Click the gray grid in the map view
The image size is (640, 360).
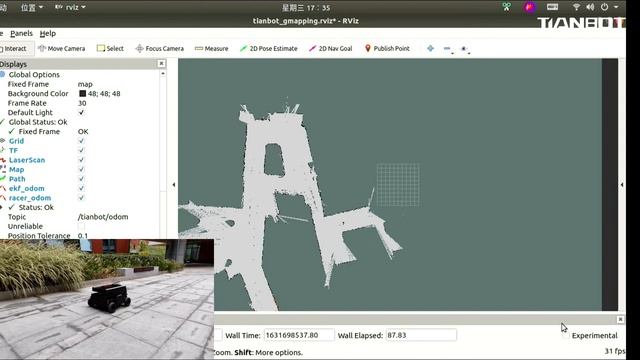pyautogui.click(x=398, y=184)
